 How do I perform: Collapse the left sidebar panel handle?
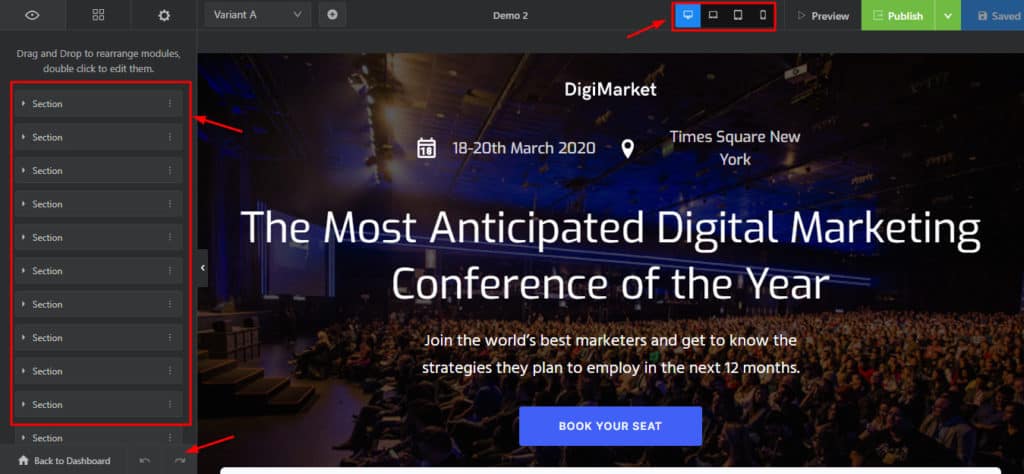click(x=202, y=268)
